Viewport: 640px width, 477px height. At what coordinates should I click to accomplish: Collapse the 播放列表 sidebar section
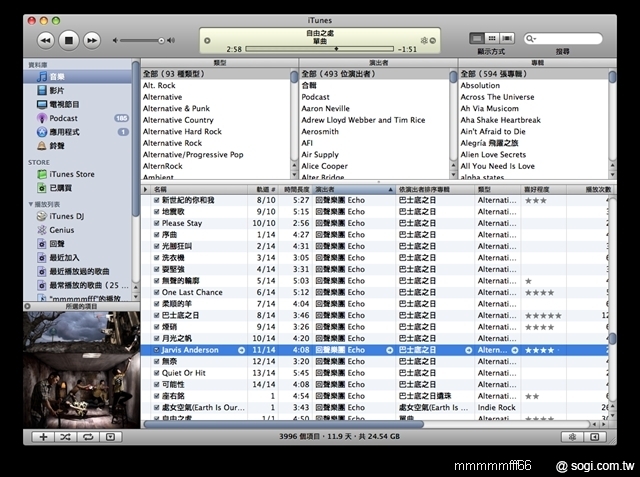coord(30,203)
